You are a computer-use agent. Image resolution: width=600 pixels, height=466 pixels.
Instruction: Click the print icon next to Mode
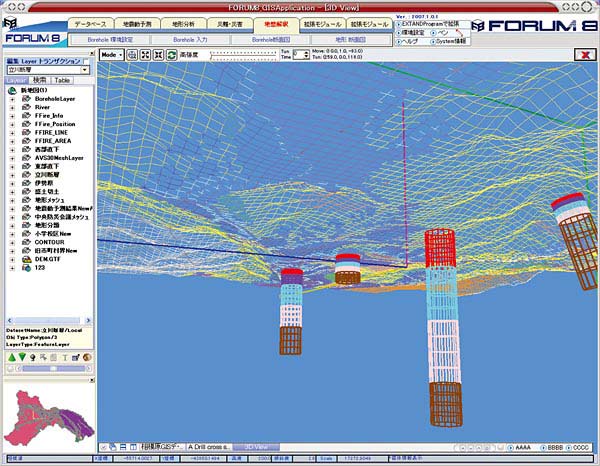[x=132, y=55]
